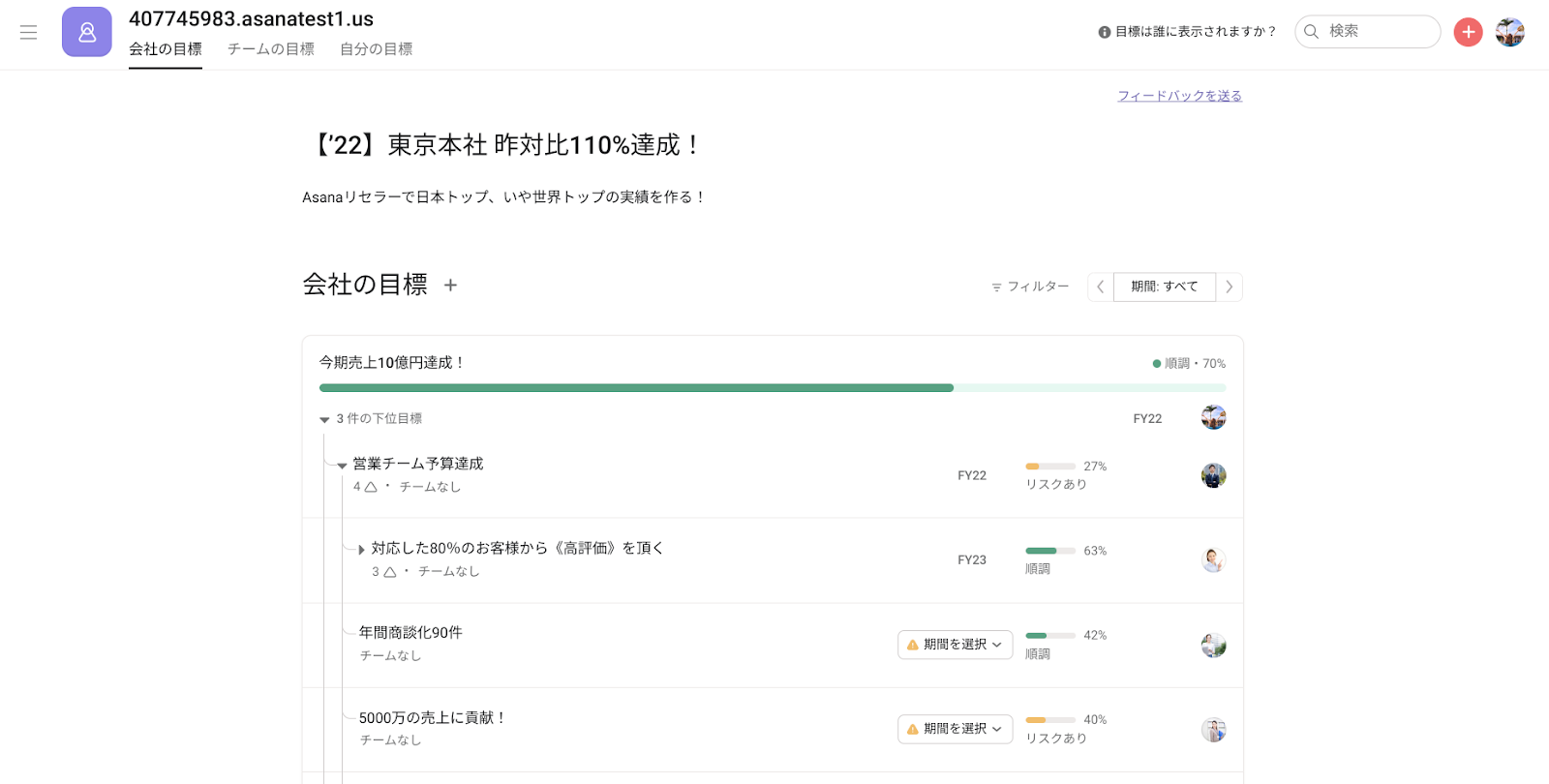
Task: Click the green 順調 status dot
Action: 1156,364
